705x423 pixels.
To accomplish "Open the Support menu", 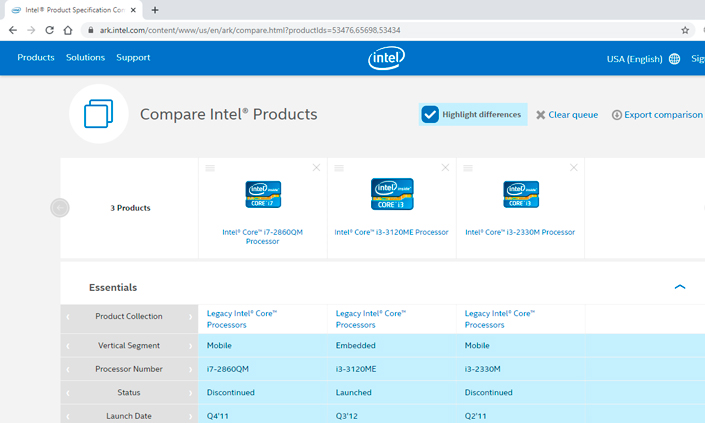I will point(133,58).
